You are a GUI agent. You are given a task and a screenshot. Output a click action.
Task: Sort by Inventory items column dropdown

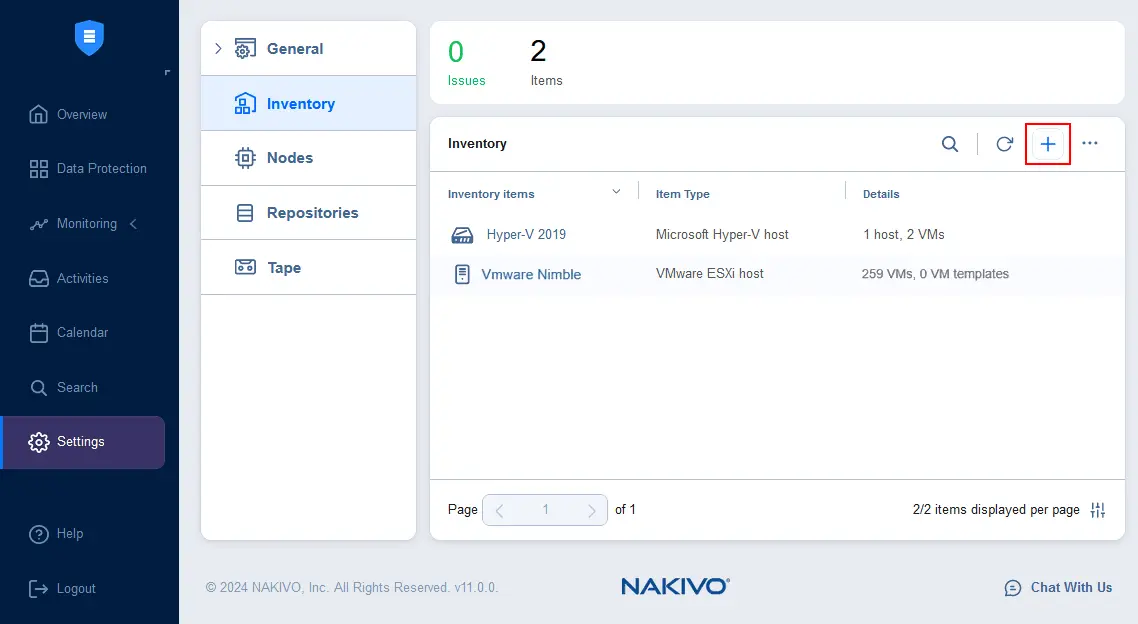[x=616, y=192]
